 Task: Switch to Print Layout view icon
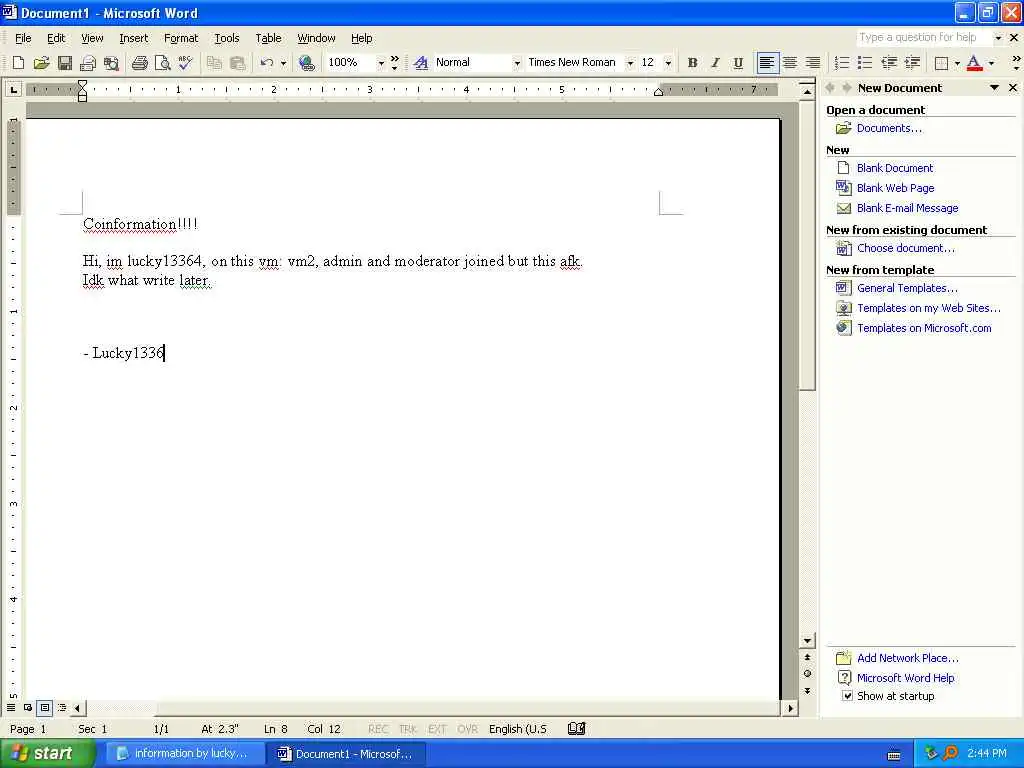click(44, 707)
